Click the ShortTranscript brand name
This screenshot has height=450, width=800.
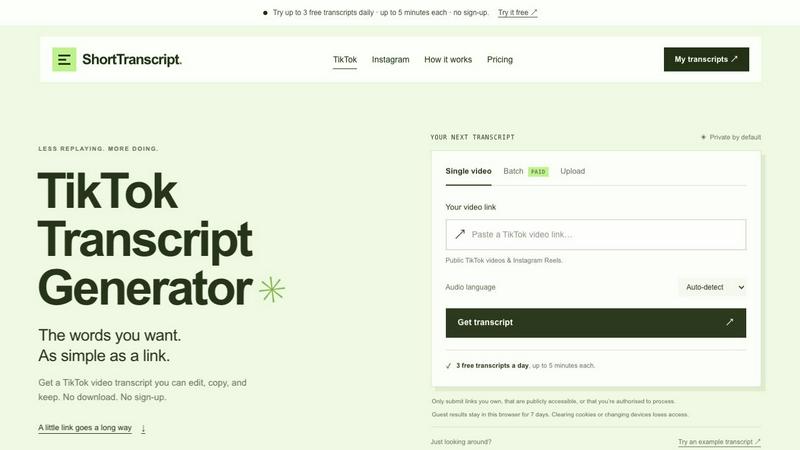(132, 59)
